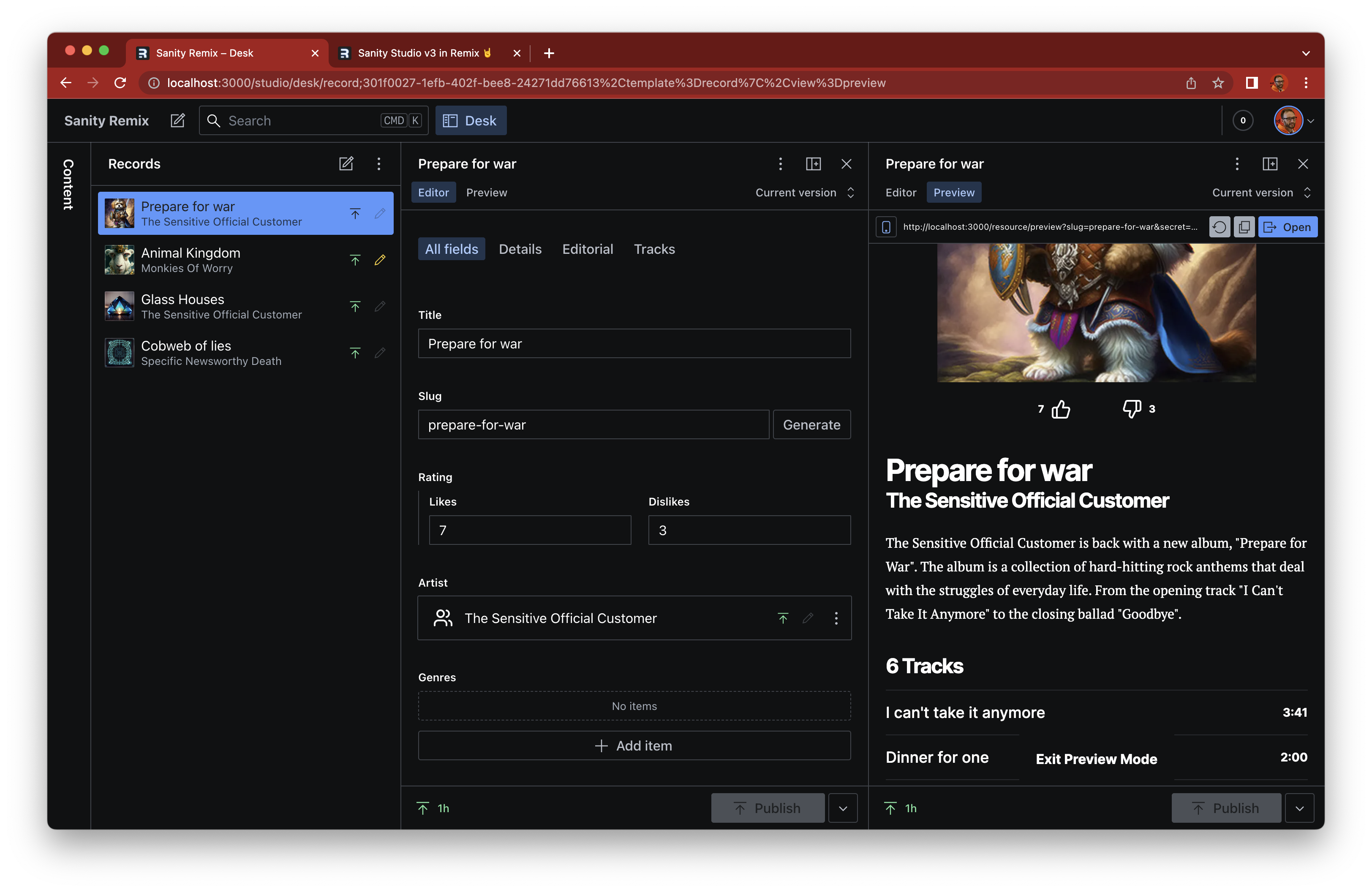Toggle the mobile device preview icon
Viewport: 1372px width, 892px height.
pyautogui.click(x=886, y=227)
